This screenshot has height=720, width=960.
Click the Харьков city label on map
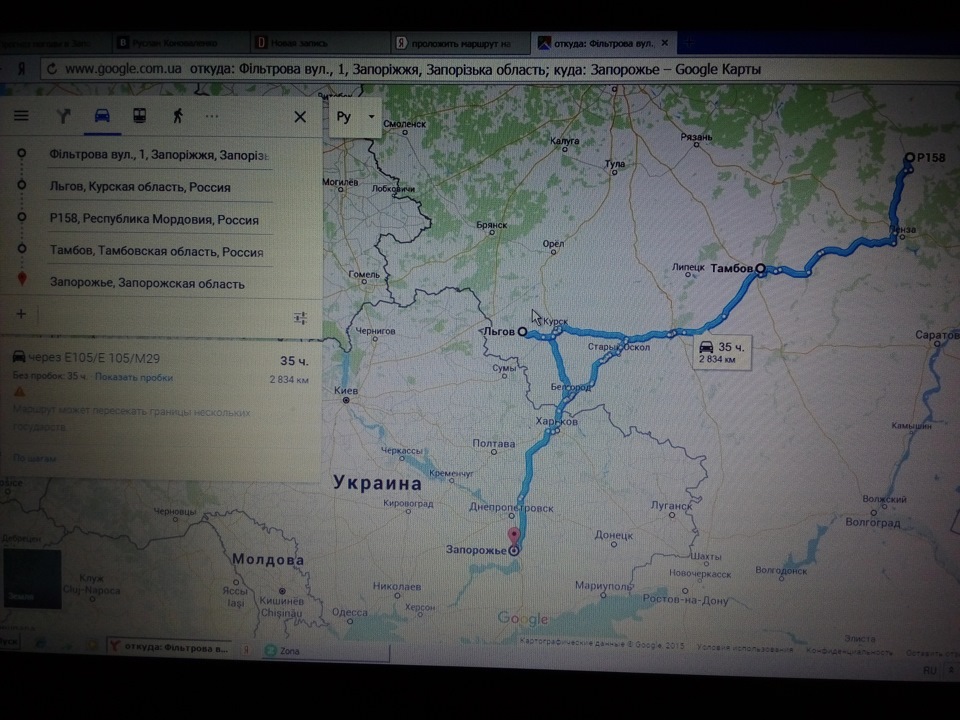[x=557, y=421]
